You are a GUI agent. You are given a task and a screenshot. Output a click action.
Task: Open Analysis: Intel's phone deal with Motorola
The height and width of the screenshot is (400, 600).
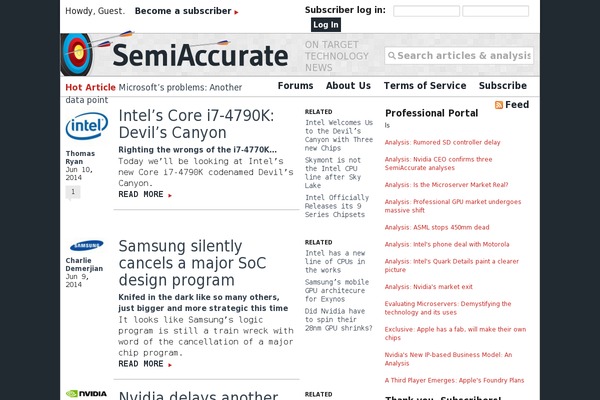pos(447,244)
